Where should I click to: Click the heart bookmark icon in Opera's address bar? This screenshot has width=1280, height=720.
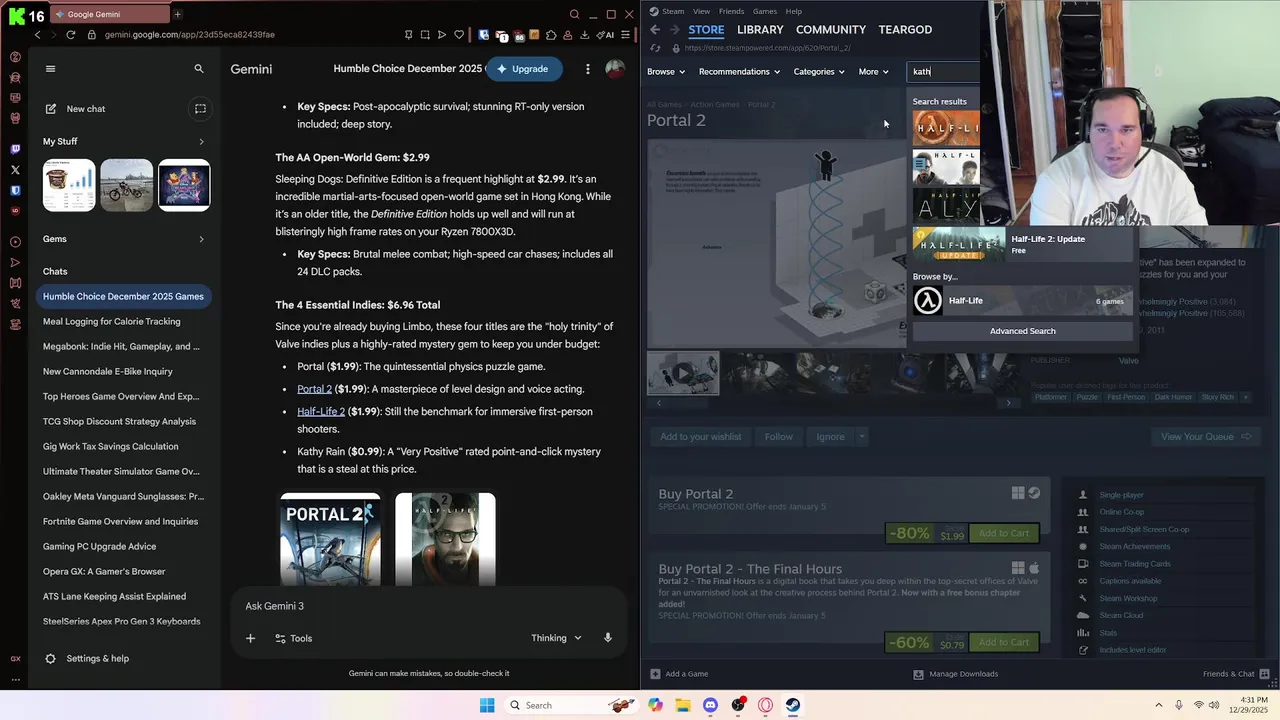(459, 35)
